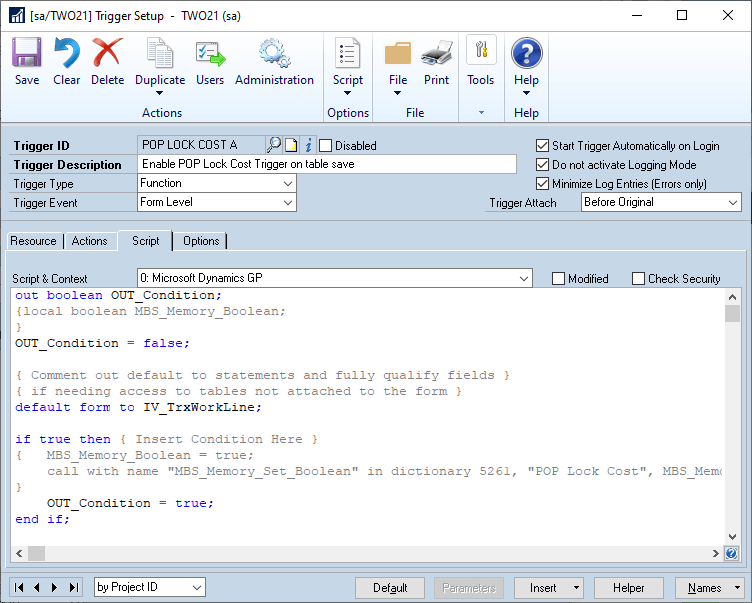Click the Save floppy disk icon
Screen dimensions: 752x603
(26, 52)
